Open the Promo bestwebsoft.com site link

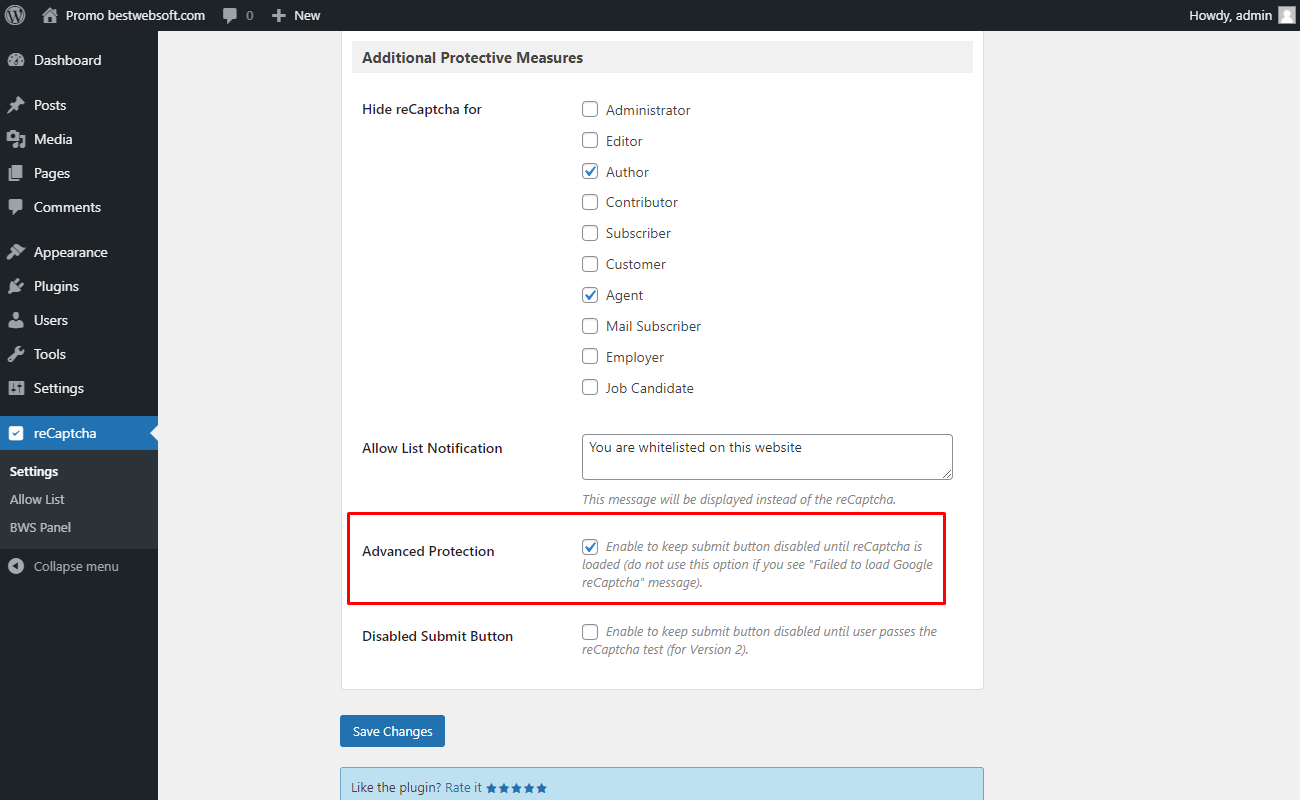click(124, 15)
